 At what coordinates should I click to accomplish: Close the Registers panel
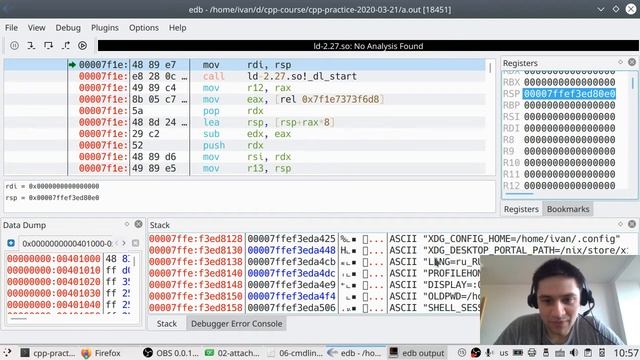tap(632, 62)
